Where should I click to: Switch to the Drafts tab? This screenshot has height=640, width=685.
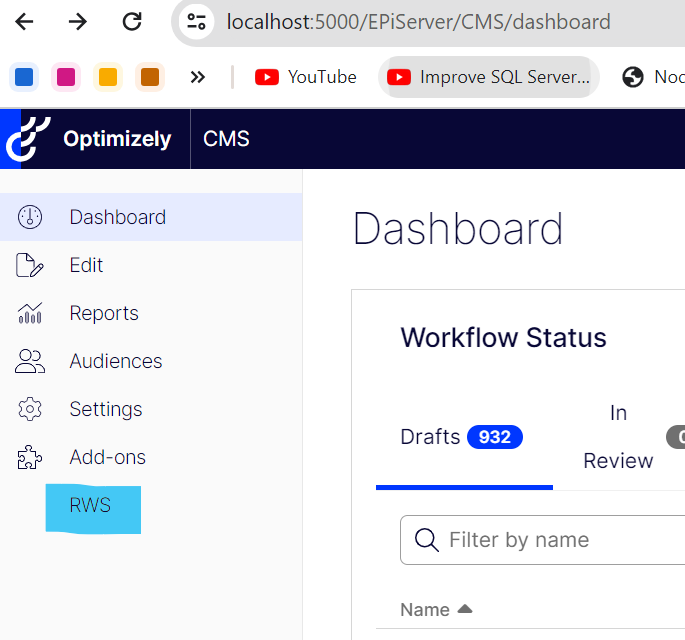(x=461, y=437)
